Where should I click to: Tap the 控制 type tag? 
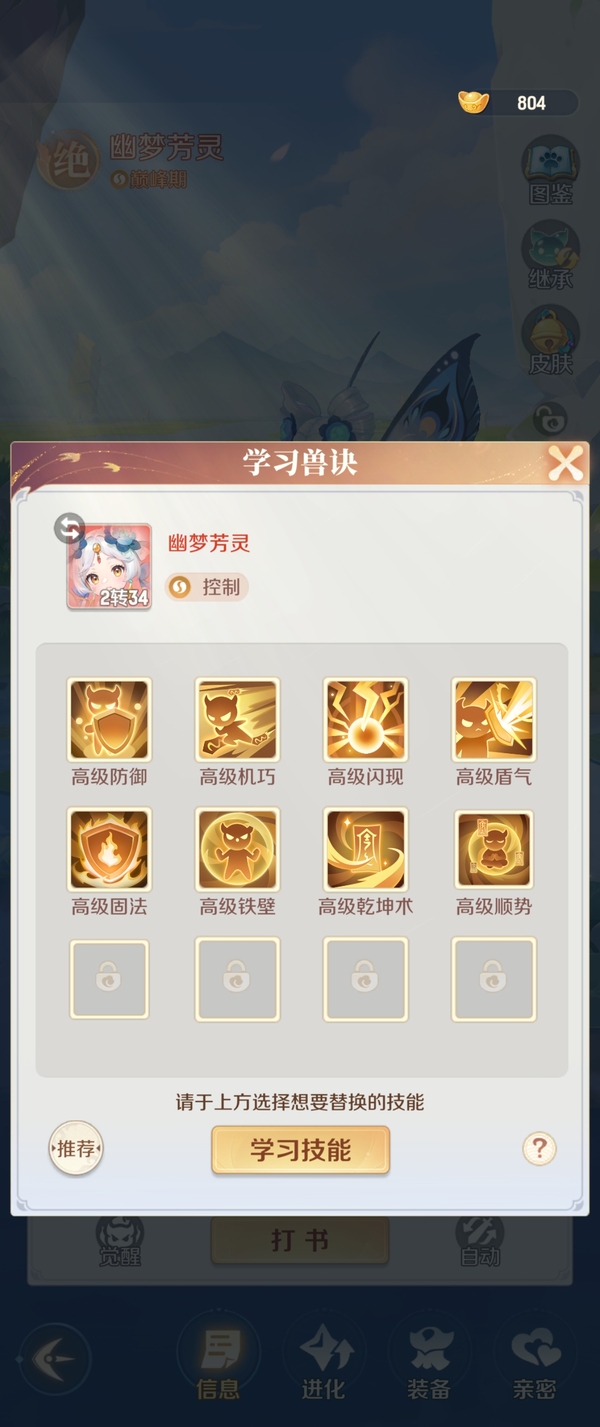coord(207,587)
